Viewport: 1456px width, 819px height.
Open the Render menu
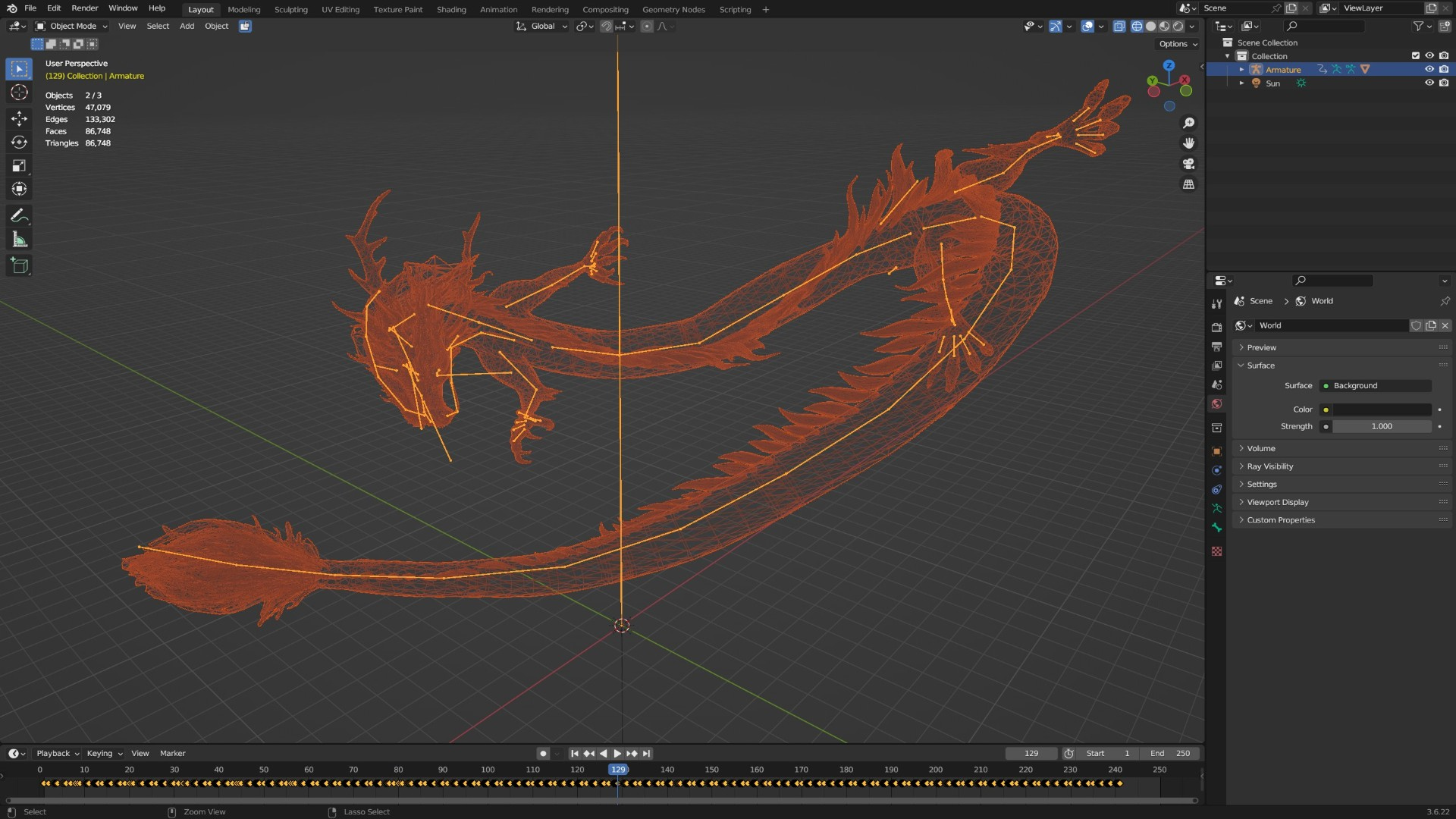tap(85, 8)
